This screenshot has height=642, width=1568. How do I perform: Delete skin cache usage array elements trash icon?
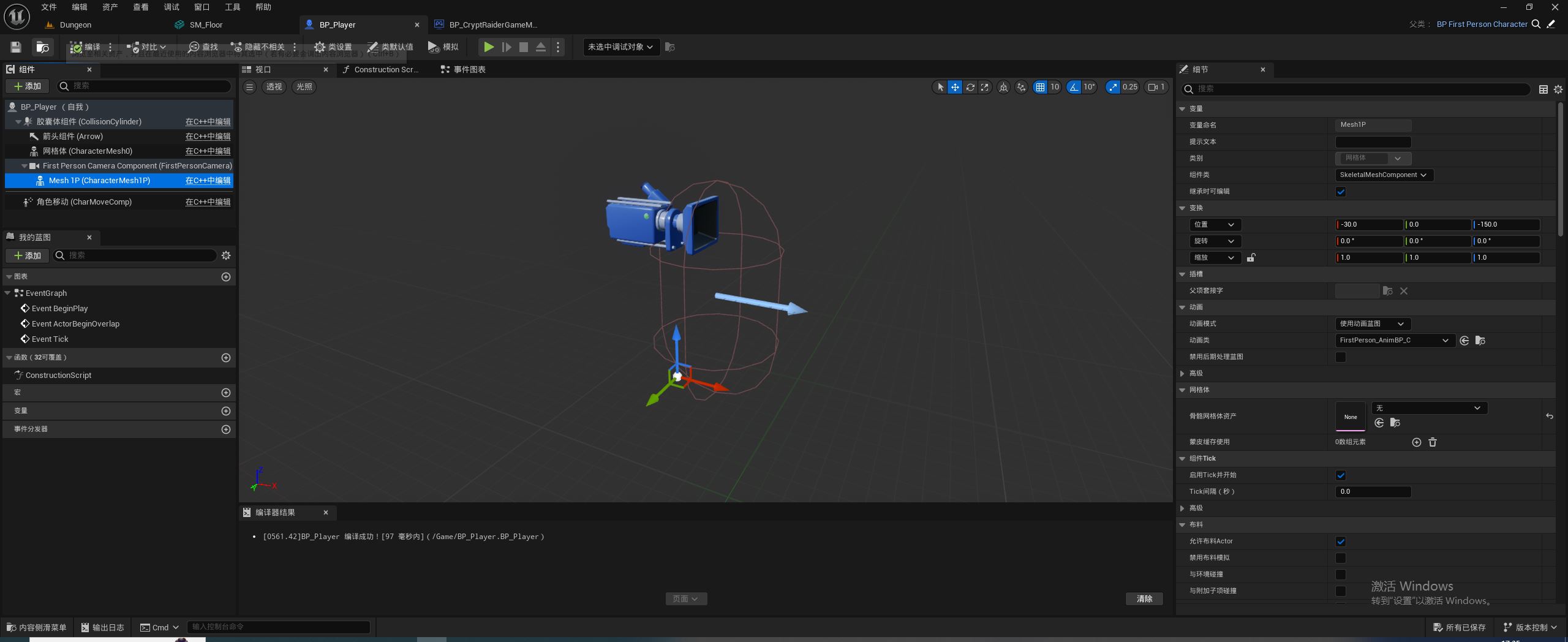pos(1433,442)
